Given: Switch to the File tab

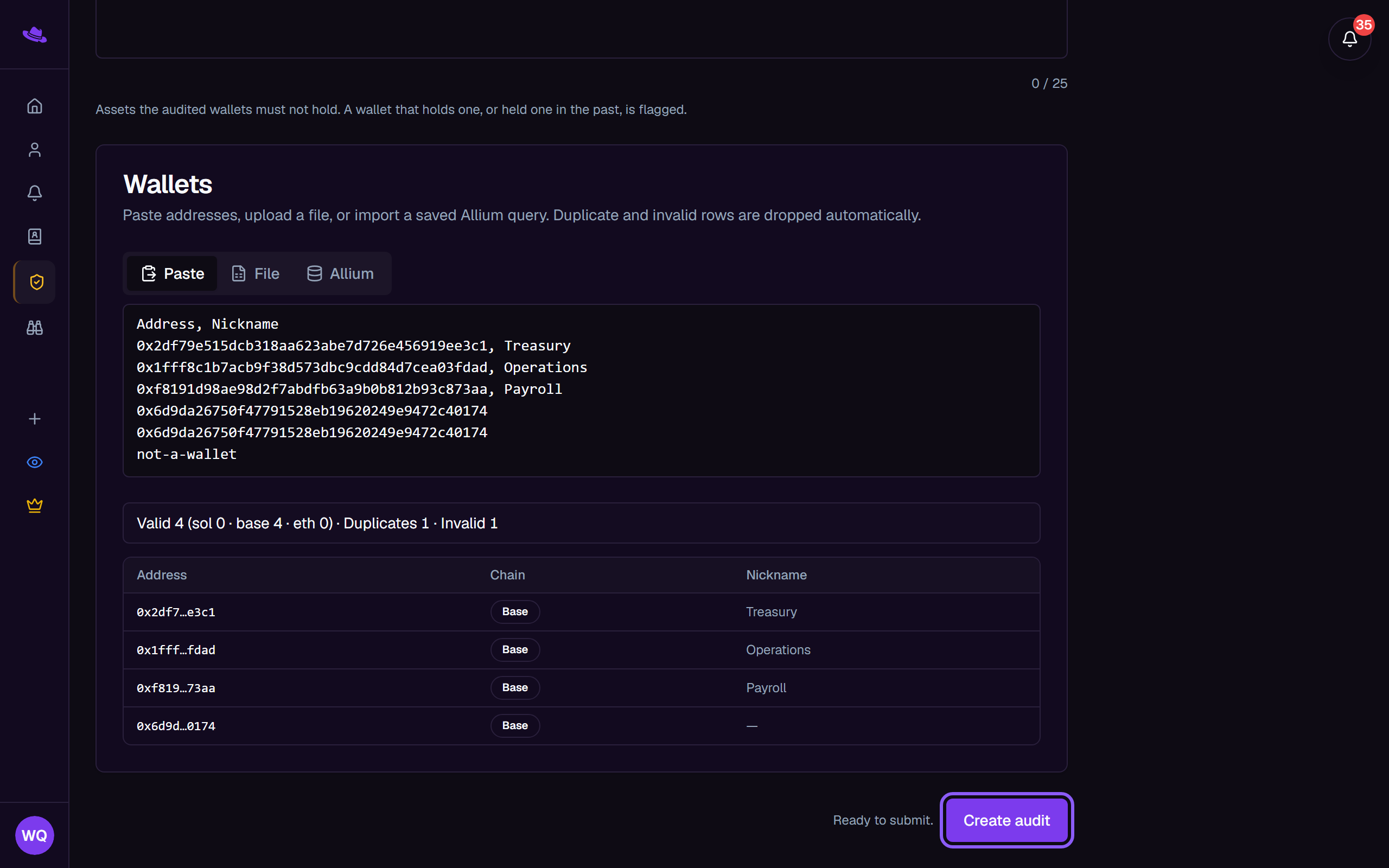Looking at the screenshot, I should [x=256, y=273].
